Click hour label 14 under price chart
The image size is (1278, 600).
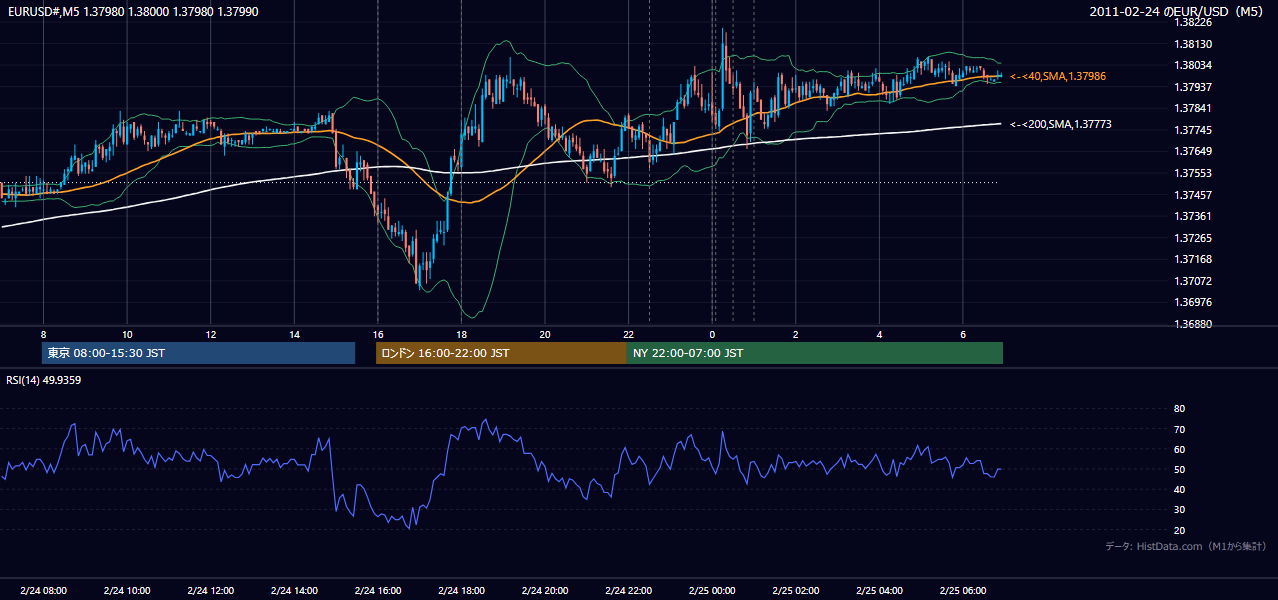click(294, 334)
